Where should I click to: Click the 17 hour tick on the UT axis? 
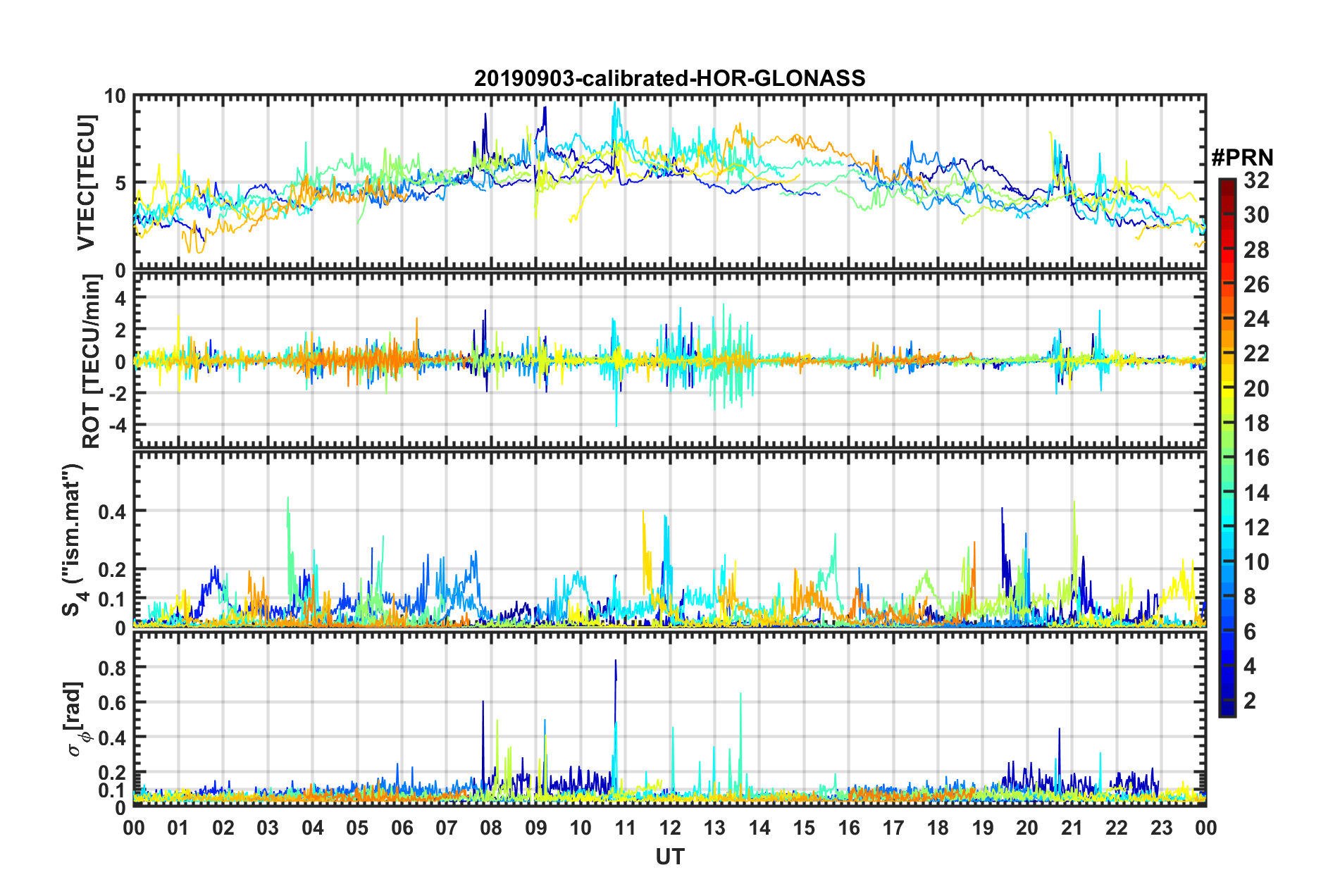coord(893,827)
